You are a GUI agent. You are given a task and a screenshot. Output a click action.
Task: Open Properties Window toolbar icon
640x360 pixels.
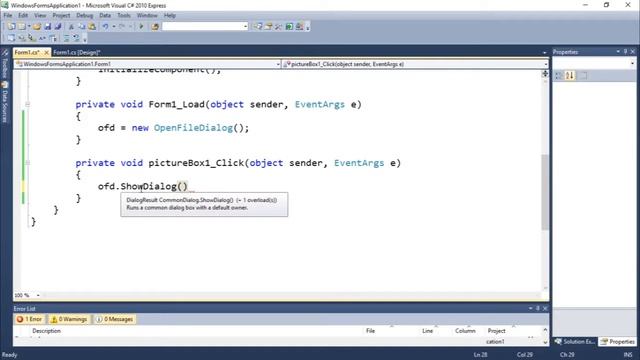(269, 27)
